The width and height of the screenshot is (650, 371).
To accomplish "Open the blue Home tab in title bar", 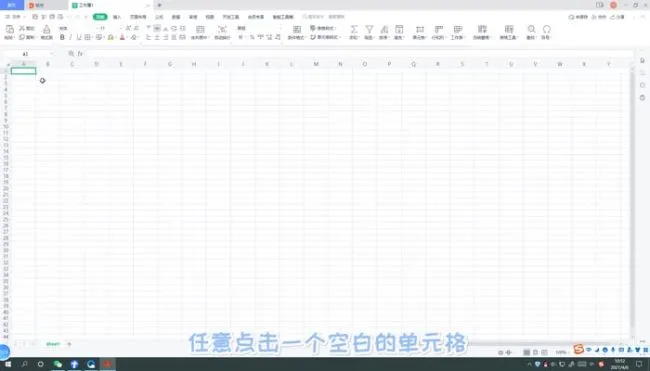I will [12, 5].
